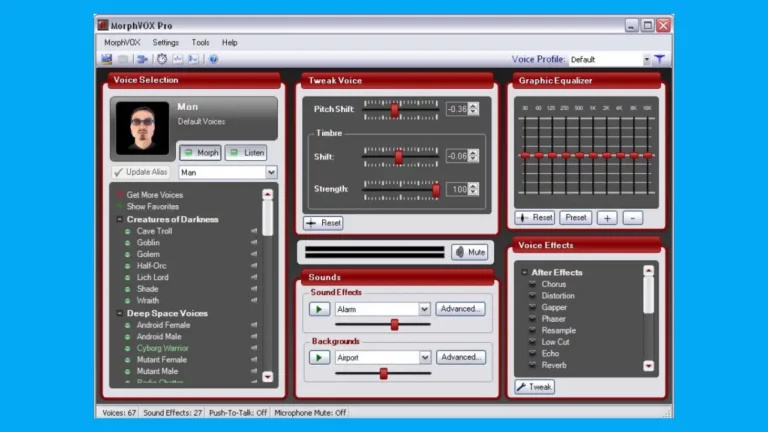This screenshot has height=432, width=768.
Task: Click the filter funnel icon beside Voice Profile
Action: pyautogui.click(x=660, y=59)
